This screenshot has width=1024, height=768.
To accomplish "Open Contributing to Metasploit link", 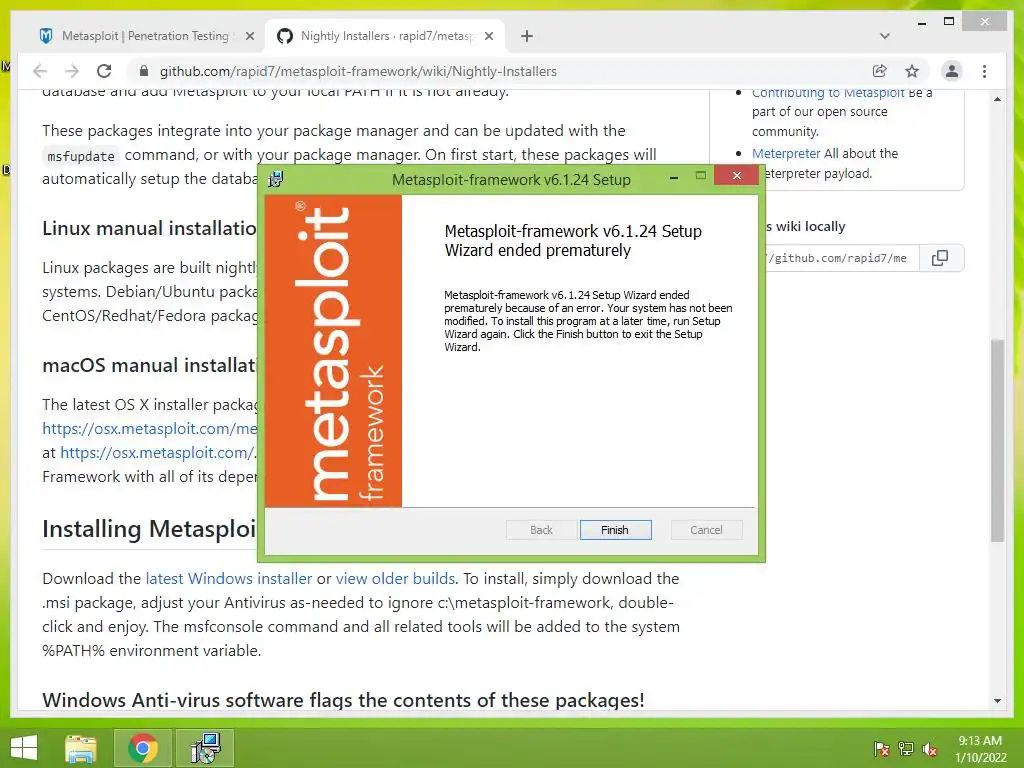I will 828,93.
